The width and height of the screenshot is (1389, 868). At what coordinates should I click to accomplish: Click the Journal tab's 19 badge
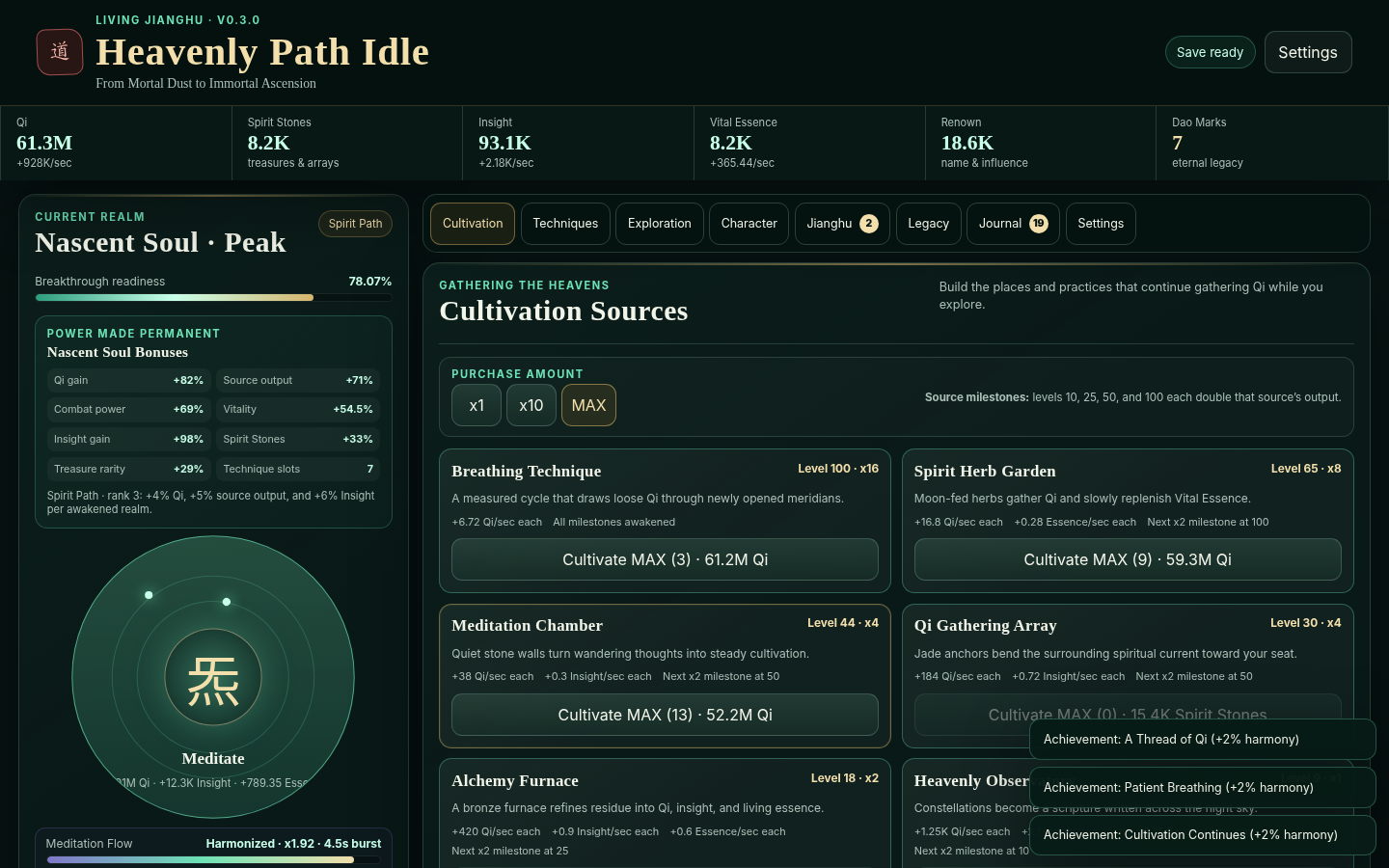tap(1038, 224)
